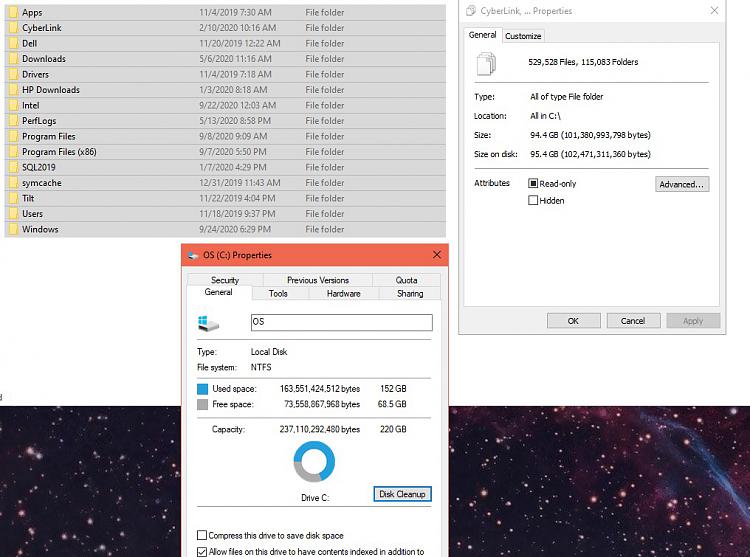Select the Windows folder name
The width and height of the screenshot is (750, 557).
point(40,229)
